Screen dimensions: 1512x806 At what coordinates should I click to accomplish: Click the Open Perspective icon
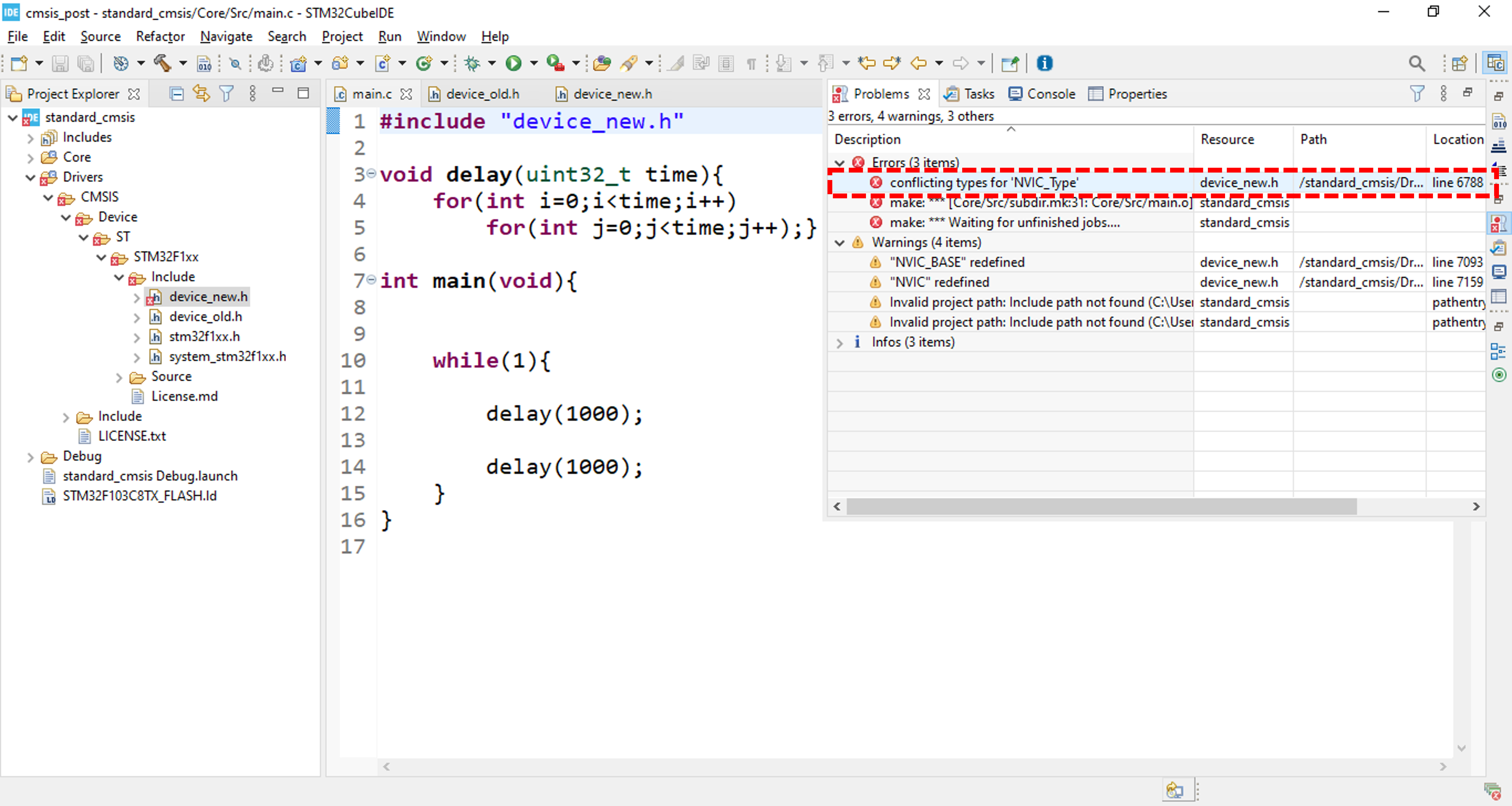coord(1459,63)
